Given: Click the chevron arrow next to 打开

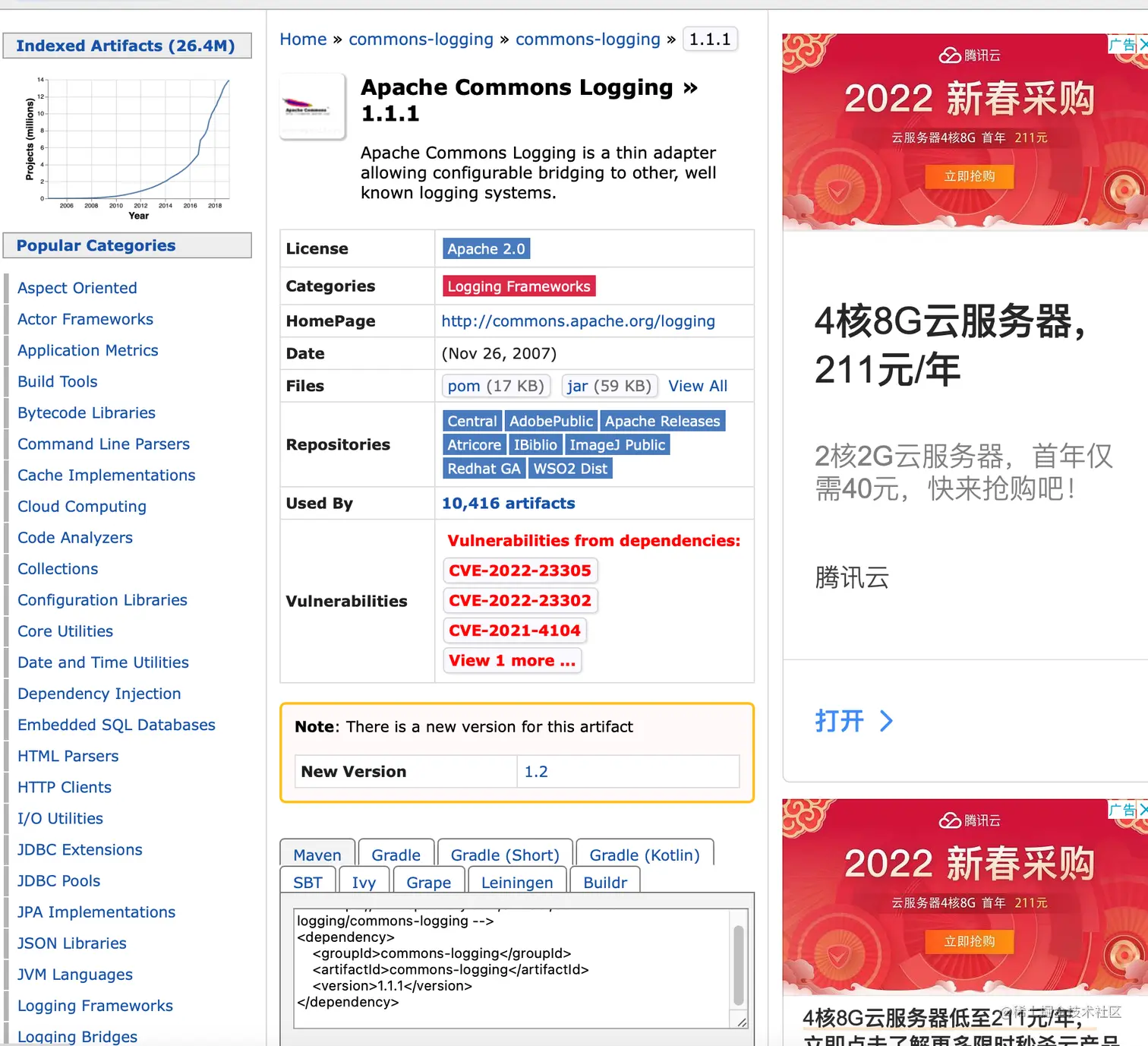Looking at the screenshot, I should [886, 720].
